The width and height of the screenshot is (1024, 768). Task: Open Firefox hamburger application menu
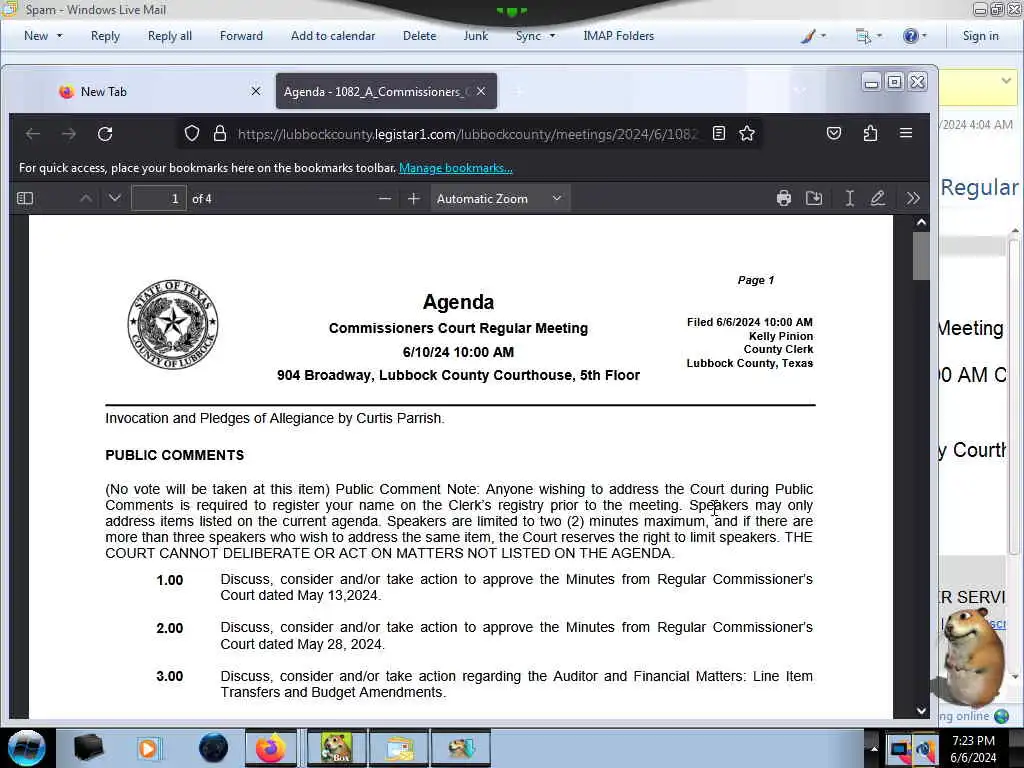tap(906, 133)
